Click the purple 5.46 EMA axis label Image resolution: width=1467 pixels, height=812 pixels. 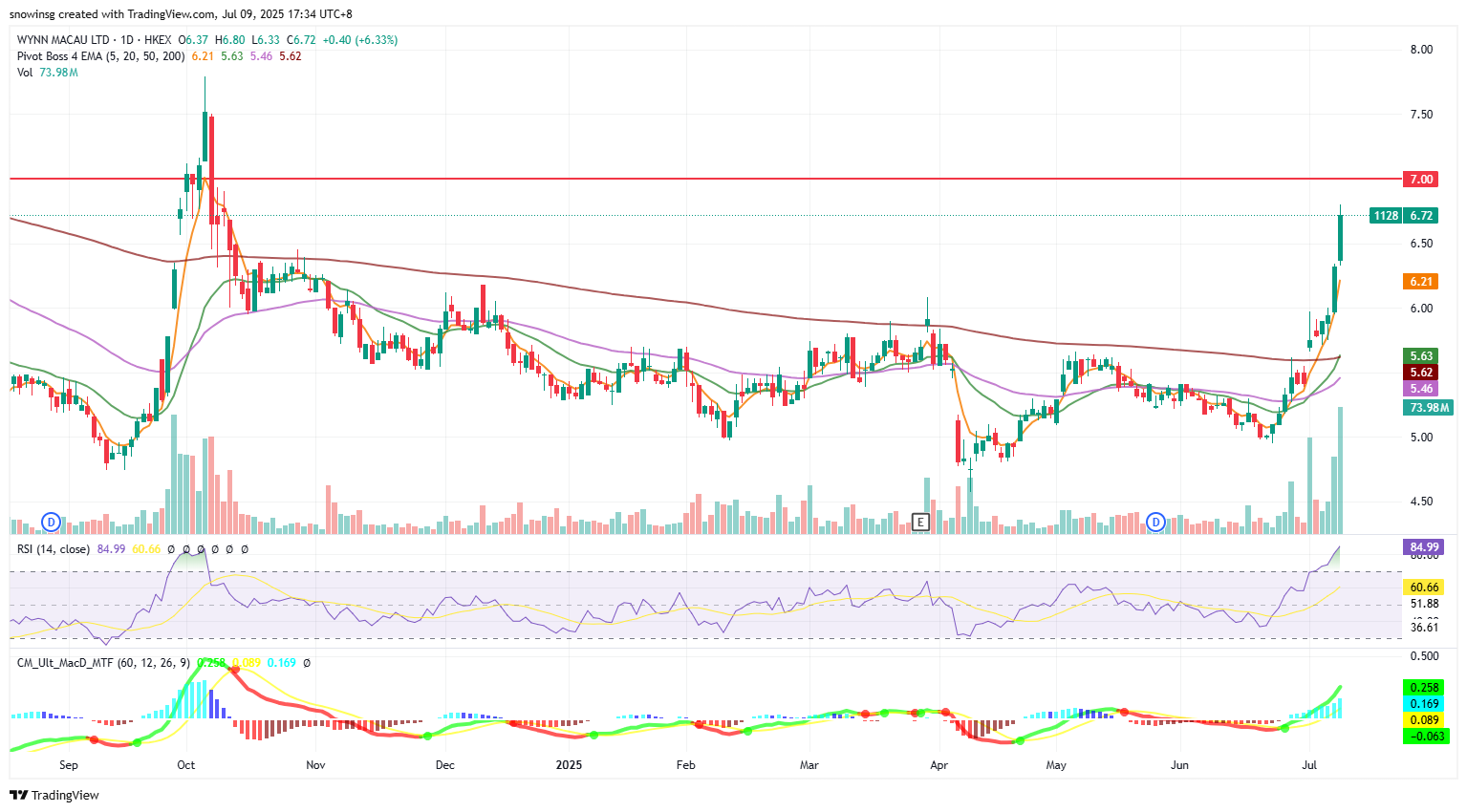click(1419, 389)
